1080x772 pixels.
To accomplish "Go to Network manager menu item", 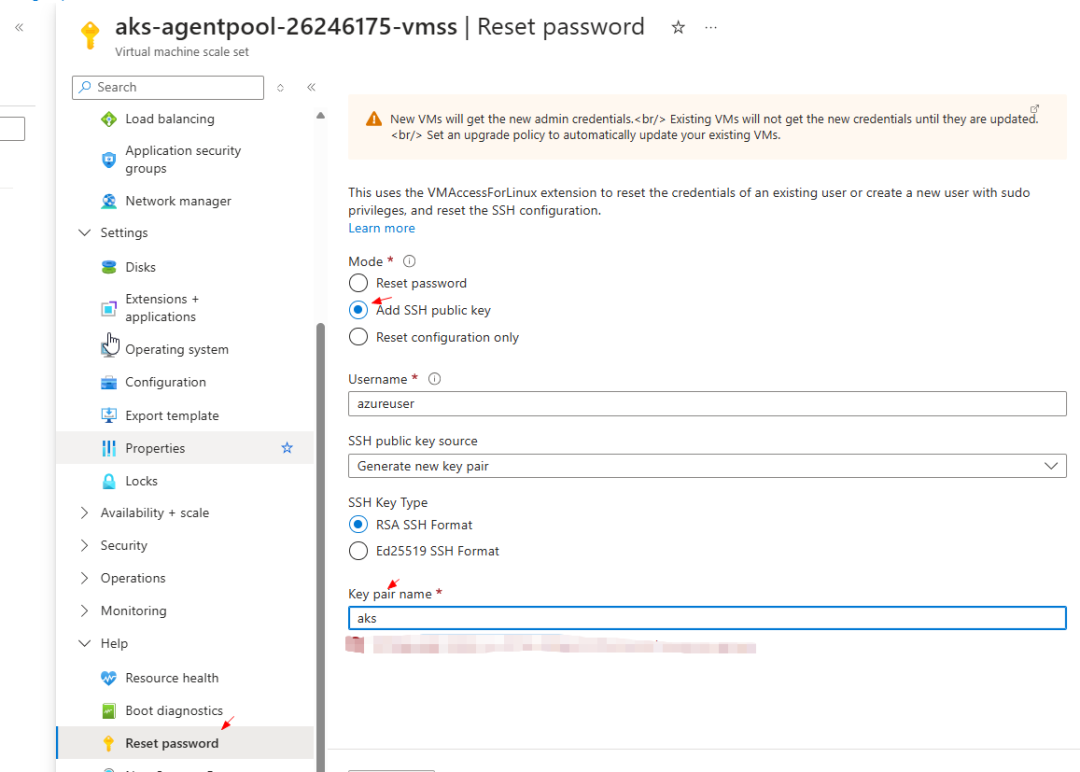I will (178, 201).
